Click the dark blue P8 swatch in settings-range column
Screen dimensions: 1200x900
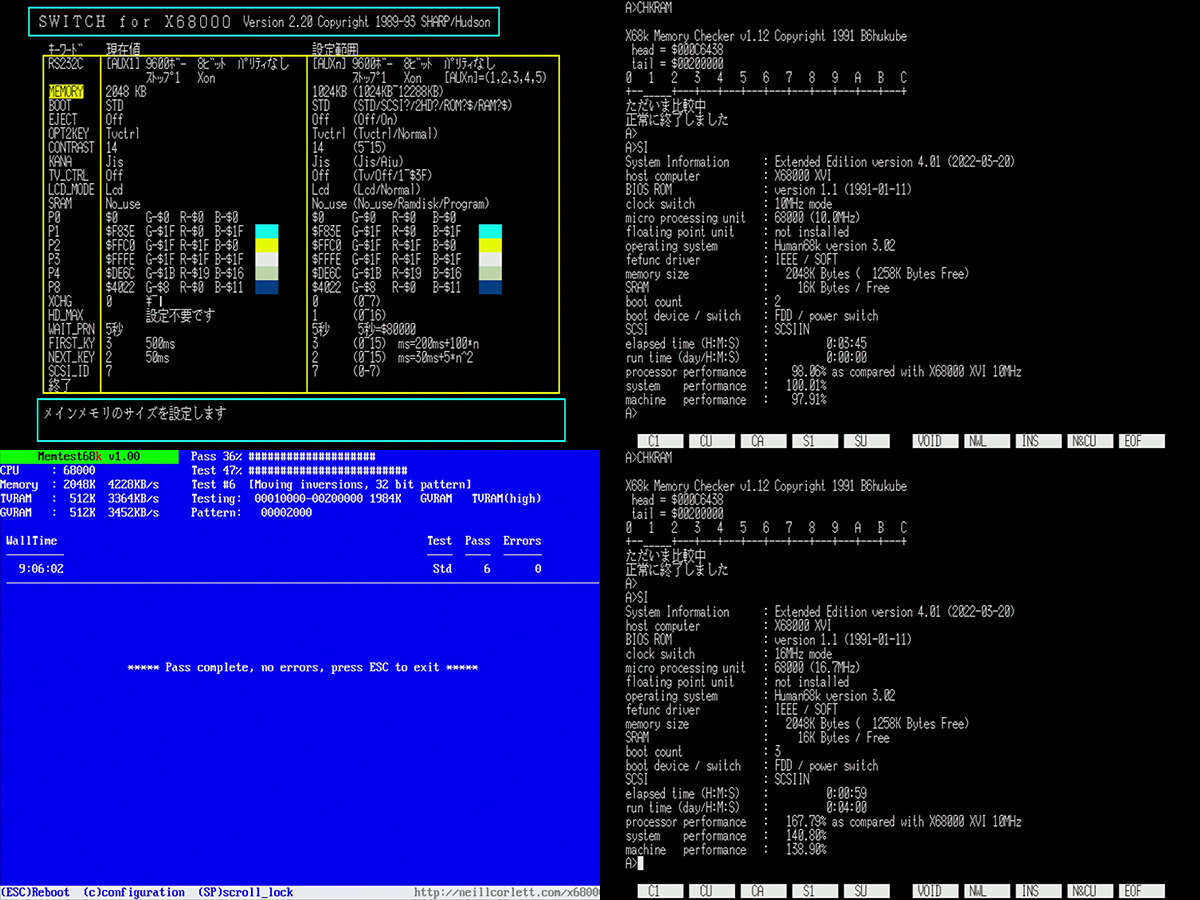pyautogui.click(x=490, y=287)
